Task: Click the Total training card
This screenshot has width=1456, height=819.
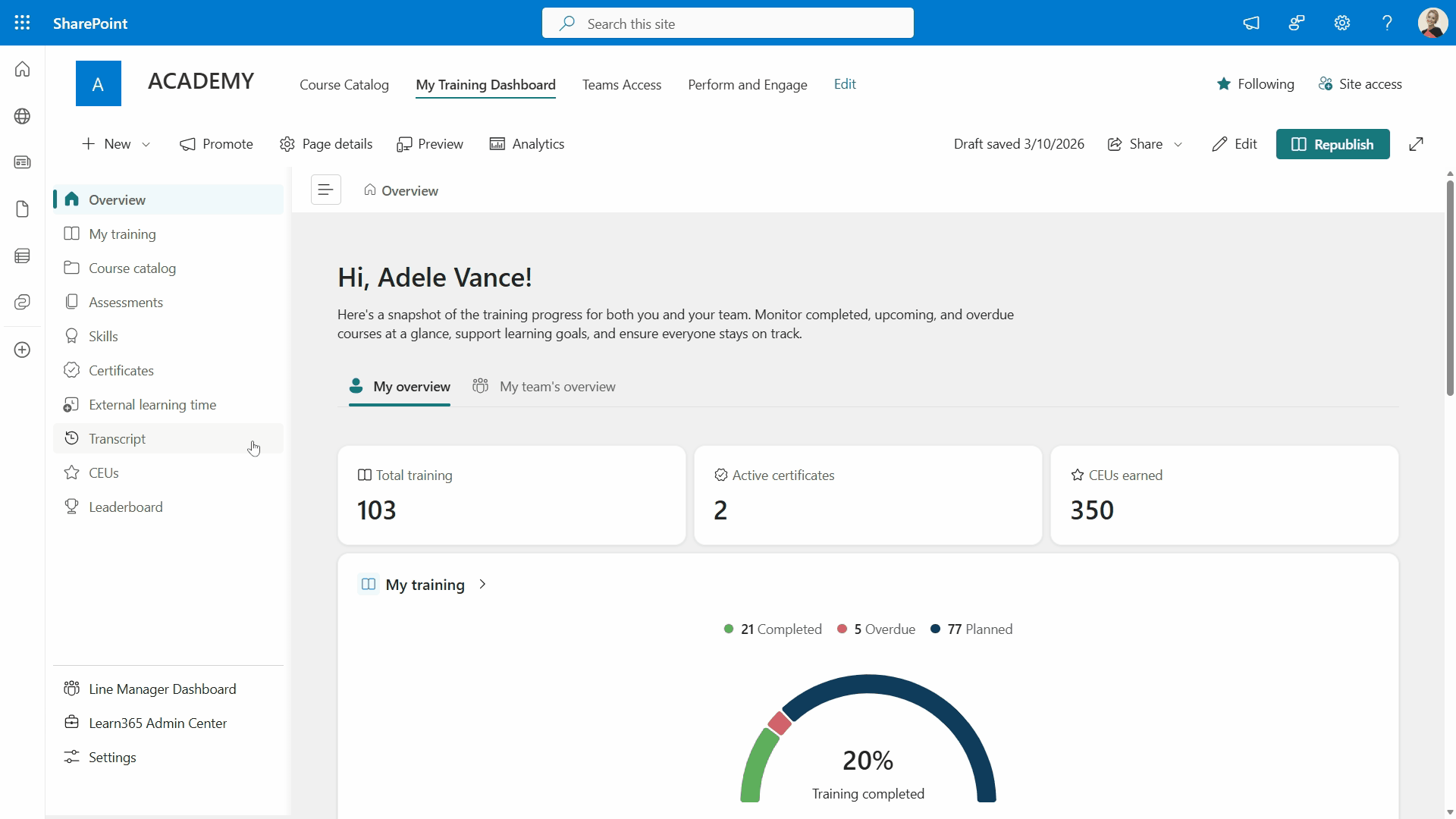Action: pyautogui.click(x=512, y=495)
